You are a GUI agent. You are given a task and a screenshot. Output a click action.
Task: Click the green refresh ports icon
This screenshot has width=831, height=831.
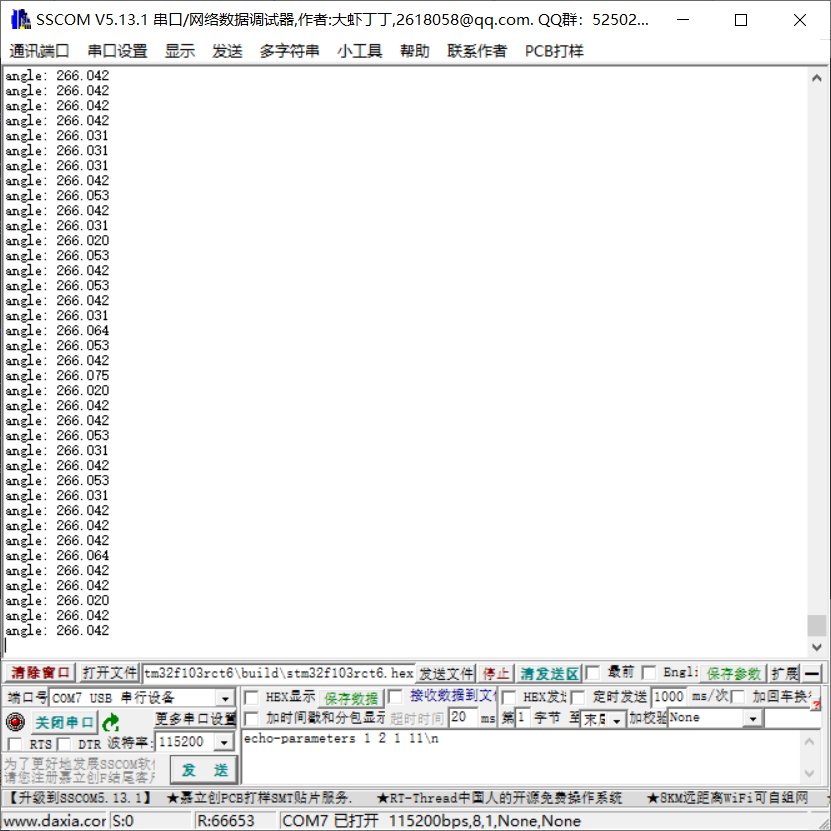[x=111, y=722]
